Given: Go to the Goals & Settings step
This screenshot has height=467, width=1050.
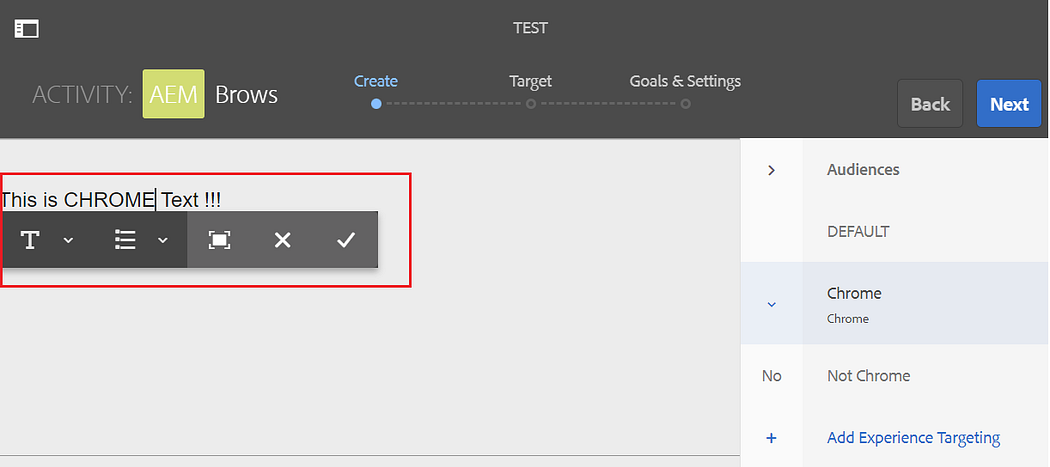Looking at the screenshot, I should click(685, 81).
